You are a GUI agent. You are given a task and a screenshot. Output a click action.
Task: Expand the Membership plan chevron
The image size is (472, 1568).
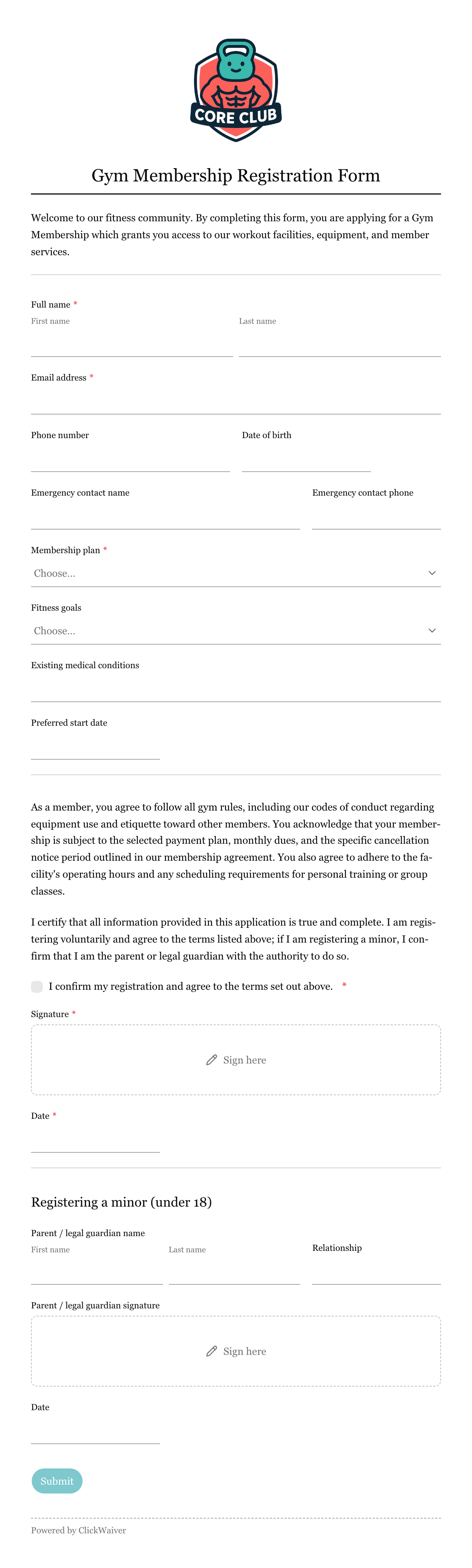point(432,573)
